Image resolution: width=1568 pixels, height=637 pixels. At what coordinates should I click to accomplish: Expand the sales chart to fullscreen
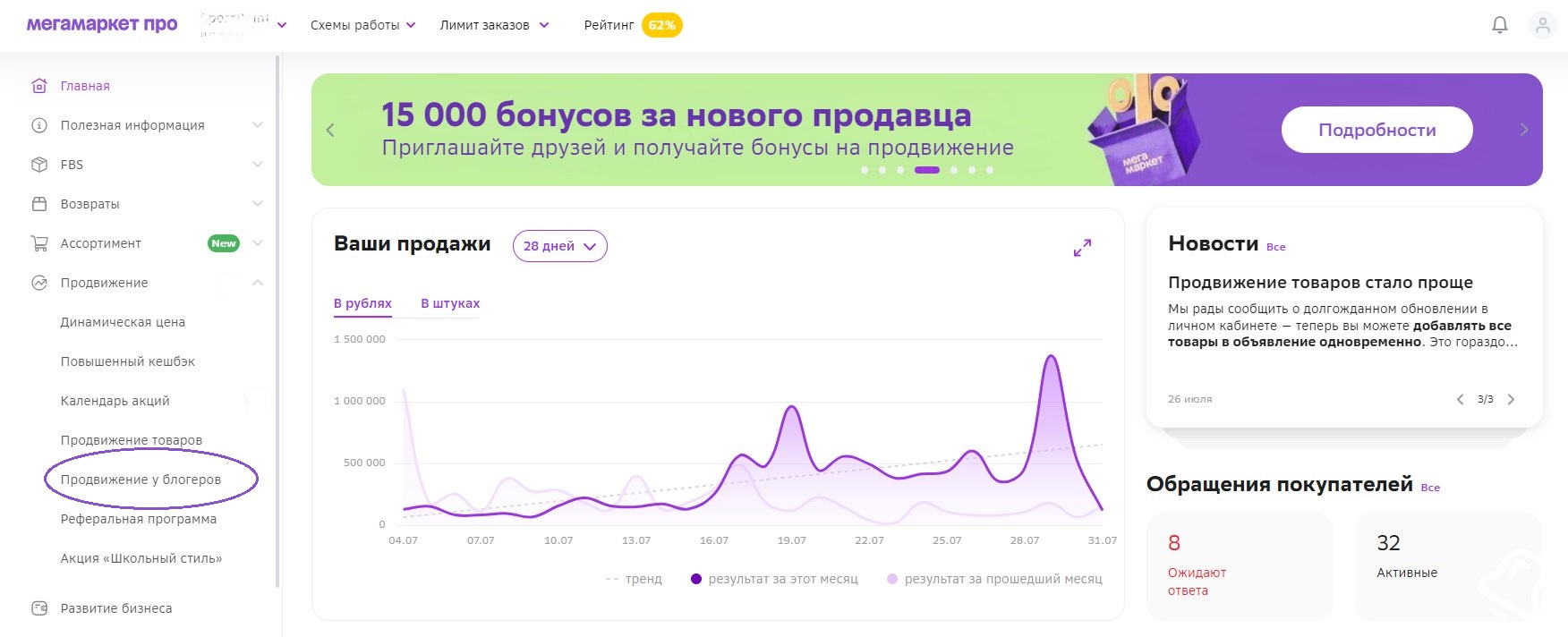click(x=1082, y=248)
